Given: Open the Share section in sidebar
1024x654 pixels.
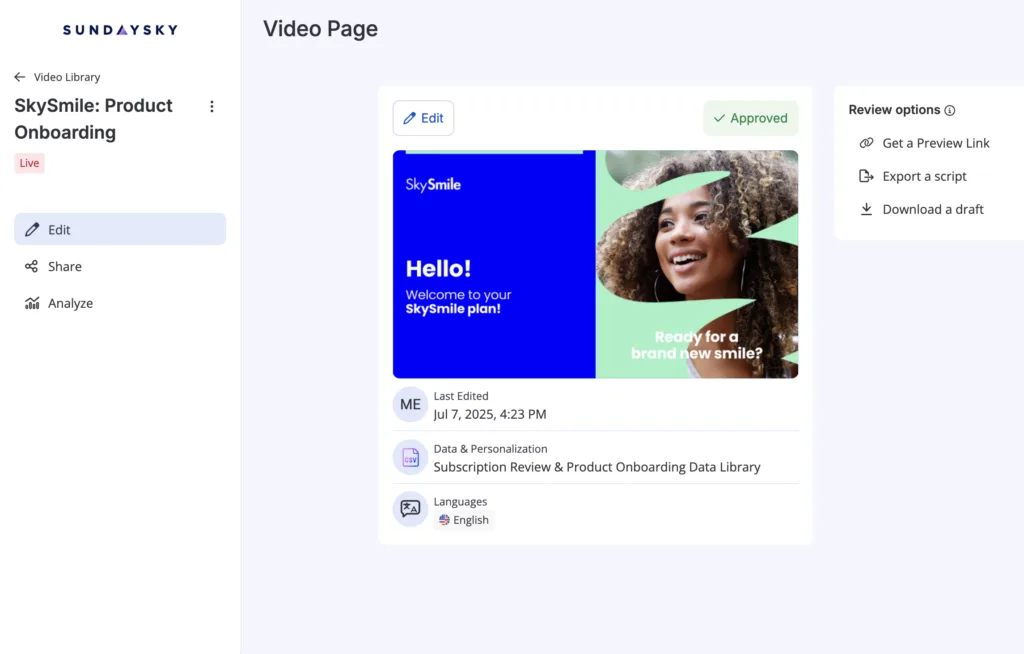Looking at the screenshot, I should click(x=65, y=266).
